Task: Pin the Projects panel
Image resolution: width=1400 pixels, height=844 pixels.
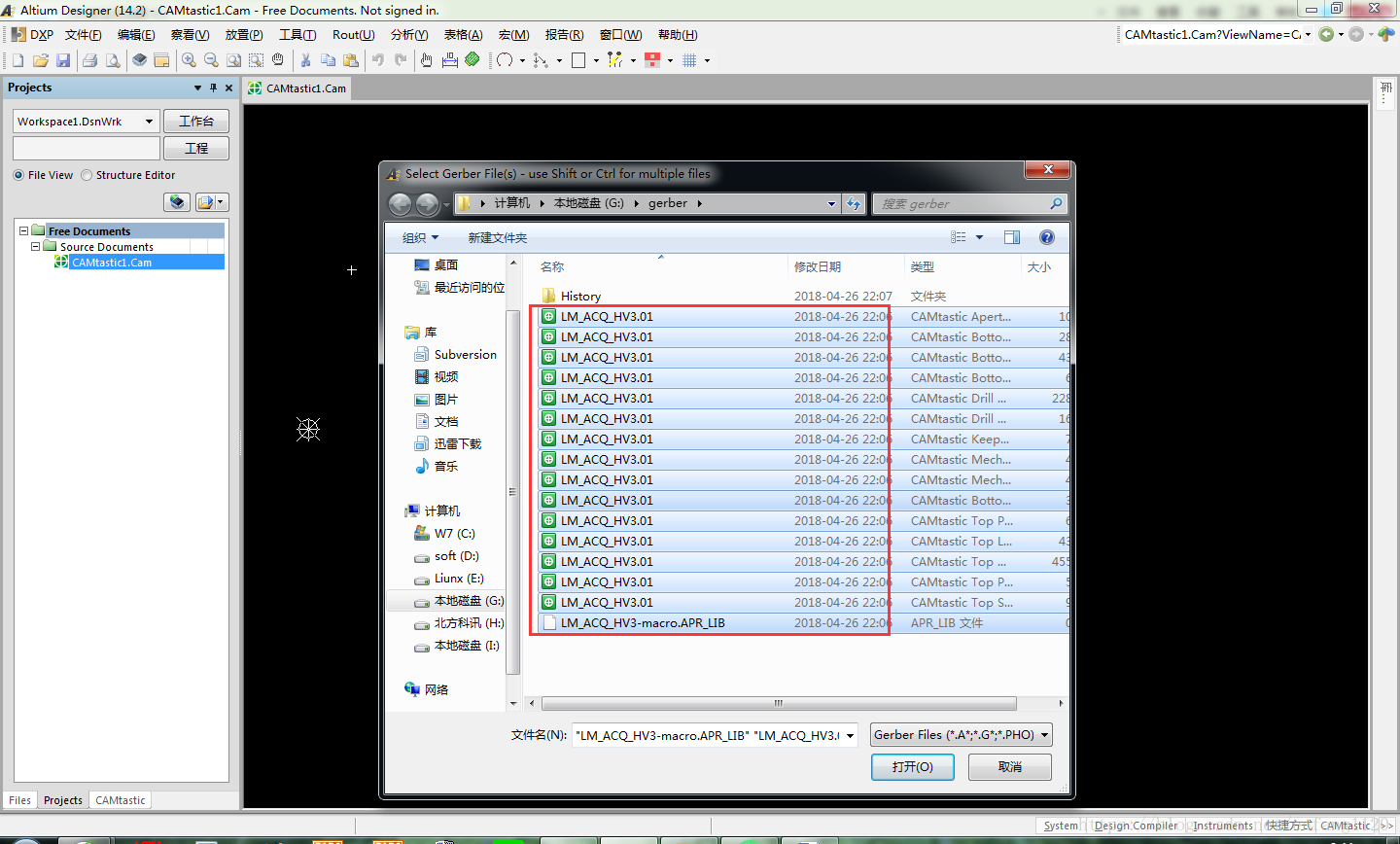Action: [x=214, y=88]
